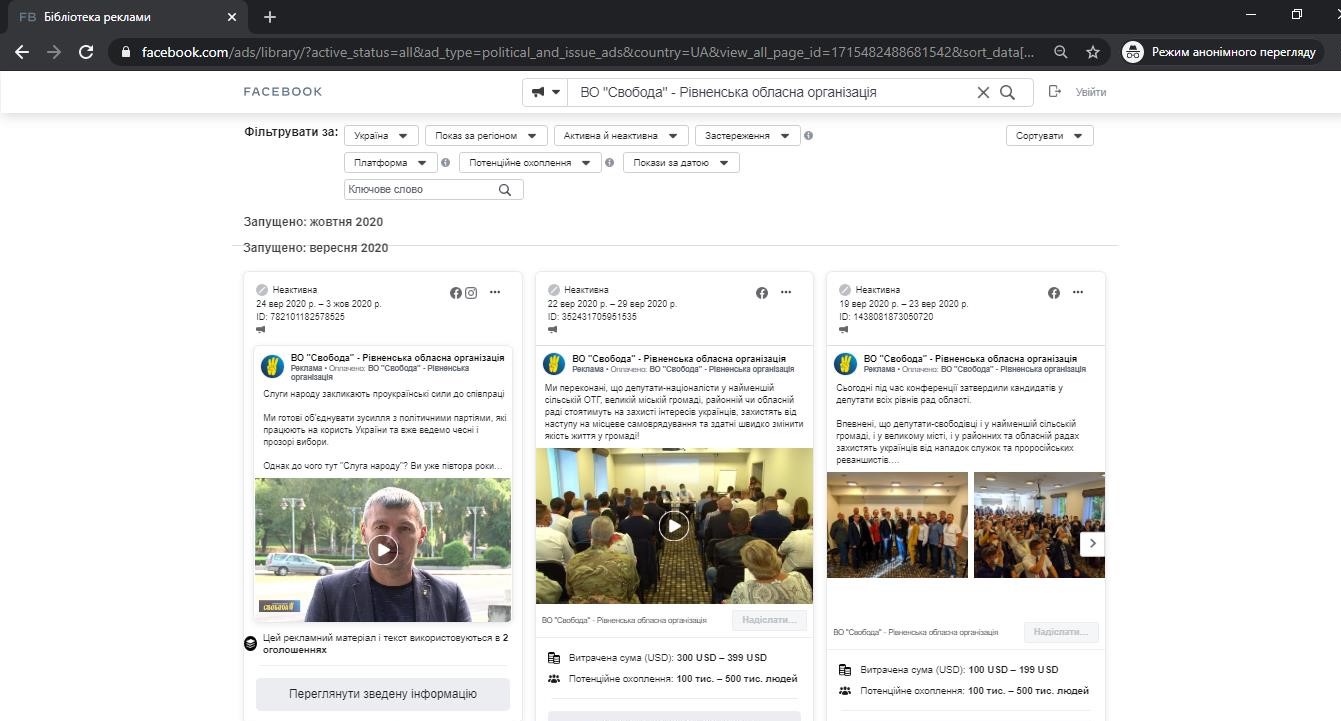This screenshot has height=721, width=1341.
Task: Clear the search field with X icon
Action: 983,92
